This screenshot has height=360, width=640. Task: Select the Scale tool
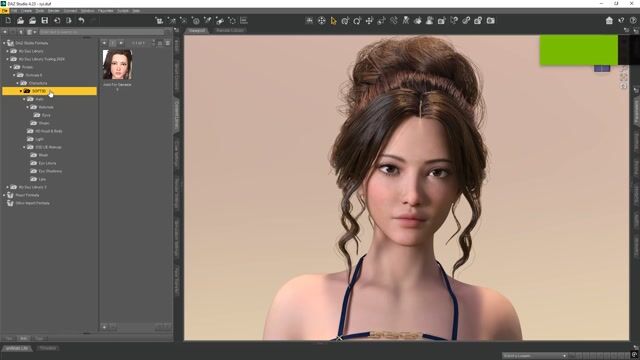pos(381,20)
